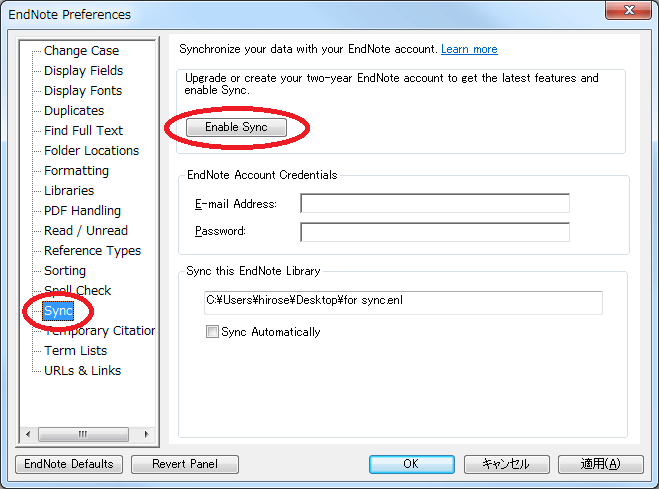Select Change Case in preferences tree
This screenshot has width=659, height=489.
click(x=82, y=51)
